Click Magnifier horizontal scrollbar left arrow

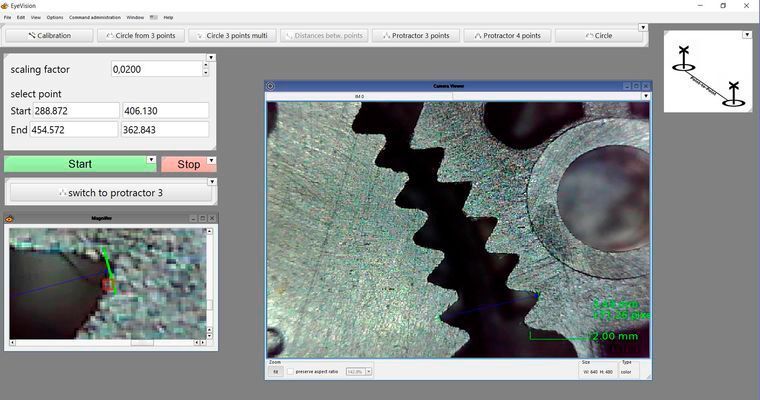pos(12,343)
